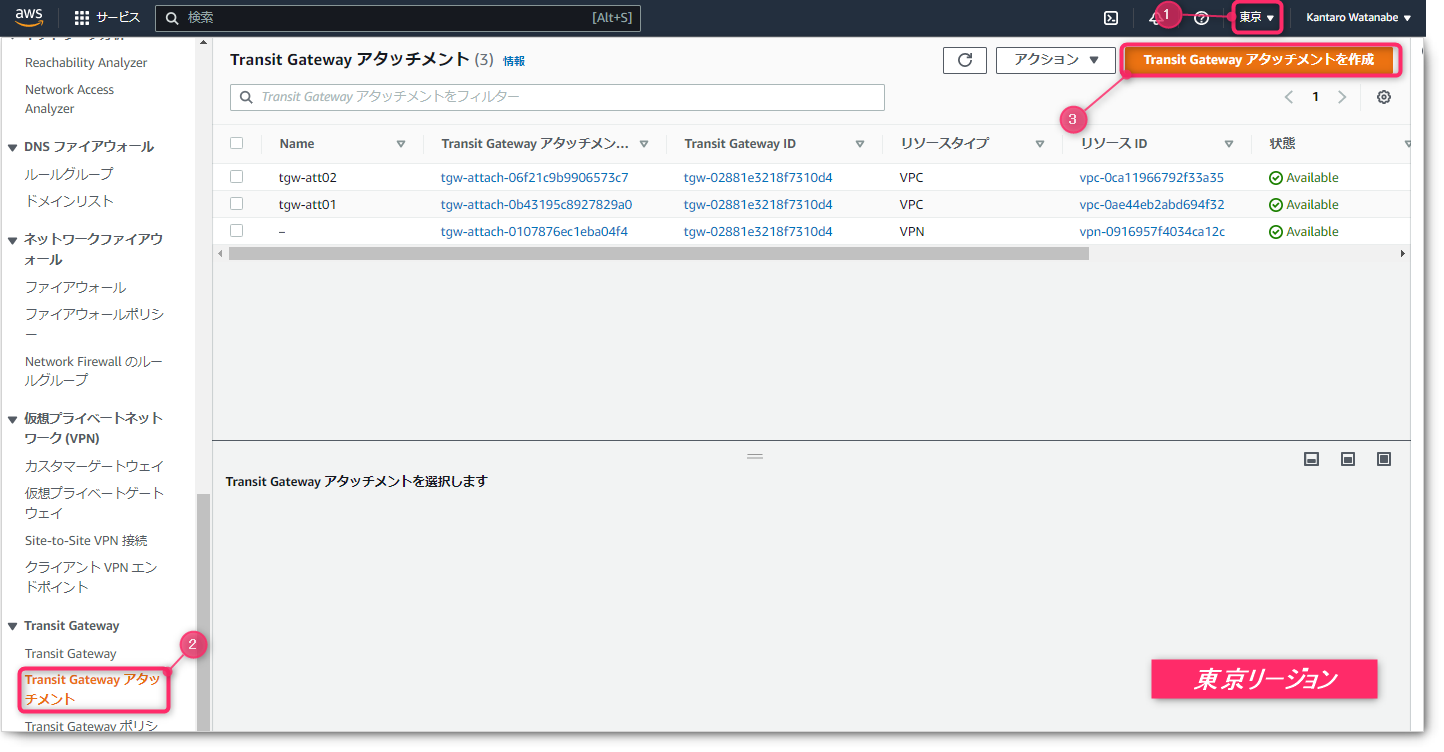
Task: Collapse Transit Gateway sidebar section
Action: pos(12,626)
